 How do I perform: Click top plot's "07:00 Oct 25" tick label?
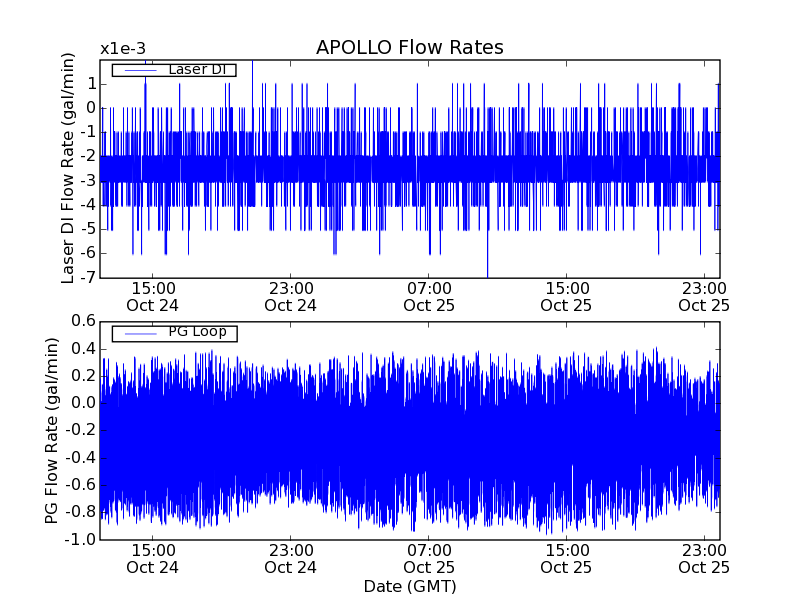point(429,296)
